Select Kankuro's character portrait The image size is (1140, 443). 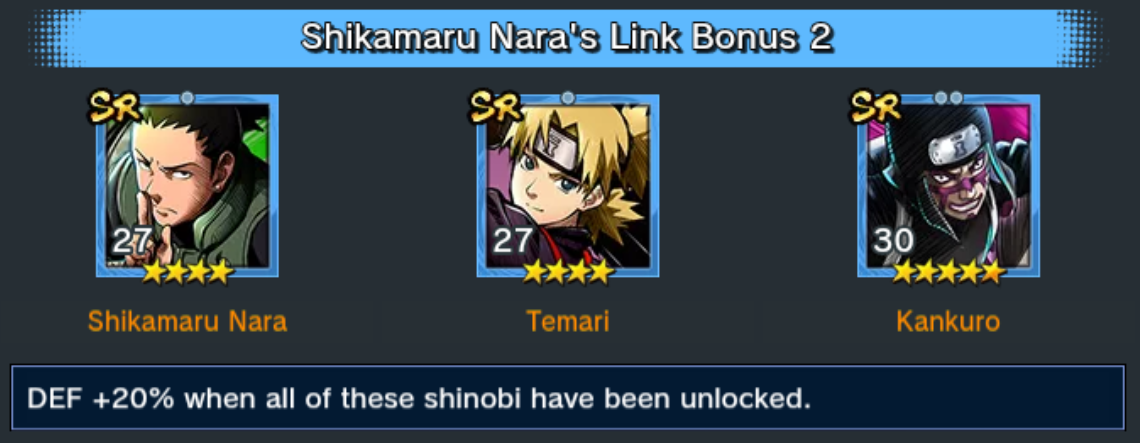click(x=949, y=185)
